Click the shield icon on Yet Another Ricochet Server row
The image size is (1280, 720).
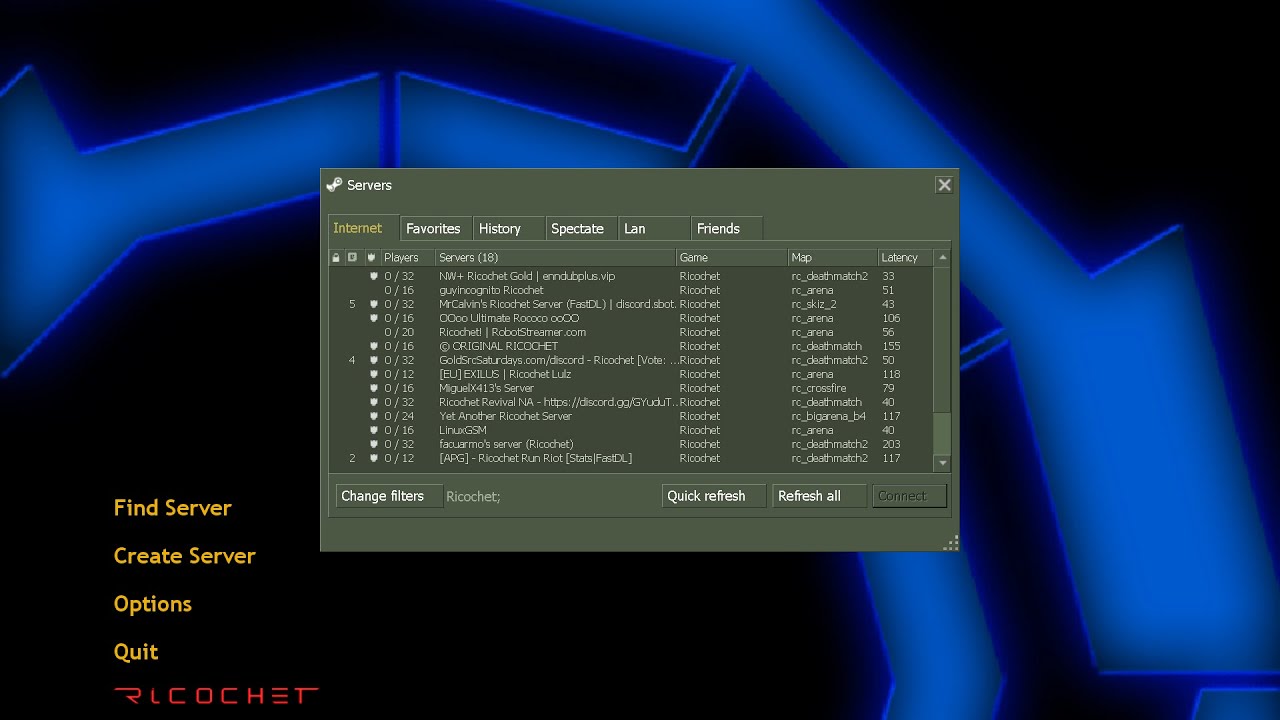coord(374,416)
